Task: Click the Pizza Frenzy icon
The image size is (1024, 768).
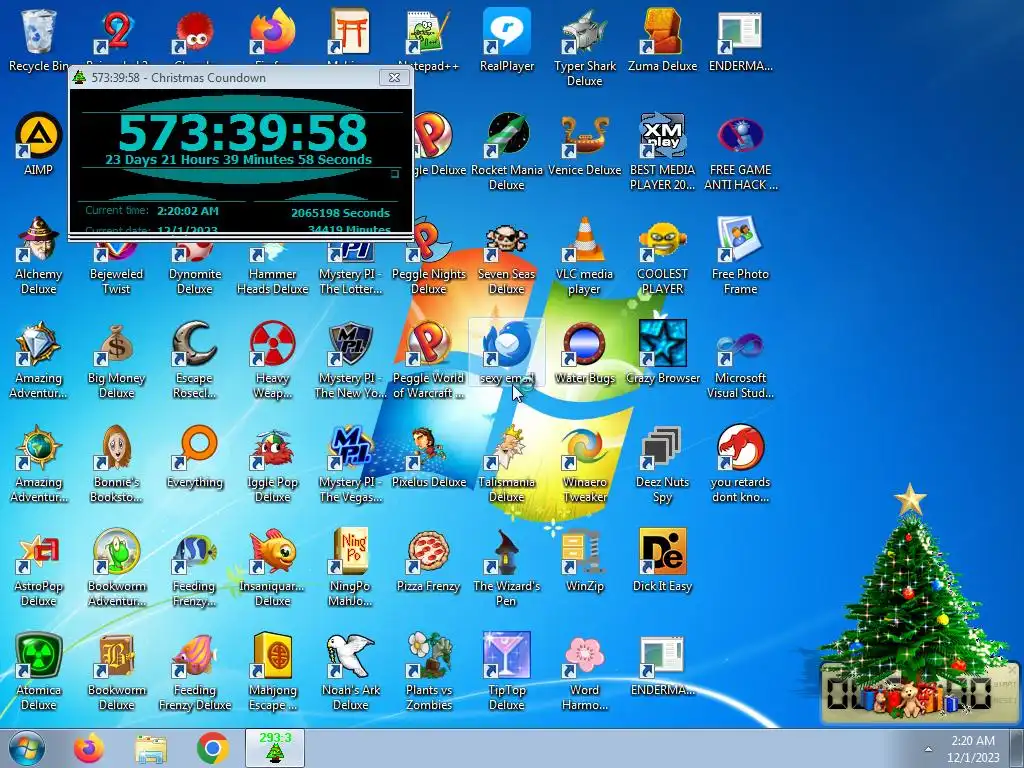Action: coord(428,560)
